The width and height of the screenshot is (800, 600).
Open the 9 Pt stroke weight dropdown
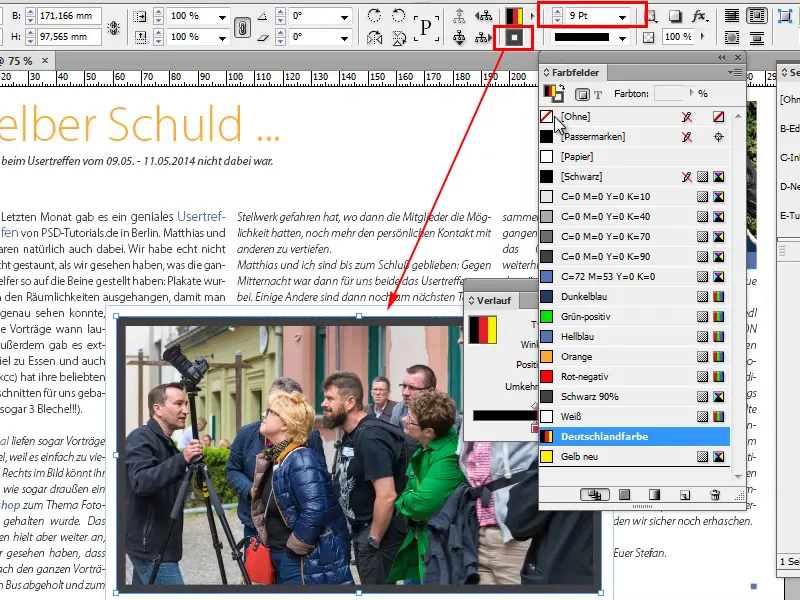[624, 18]
